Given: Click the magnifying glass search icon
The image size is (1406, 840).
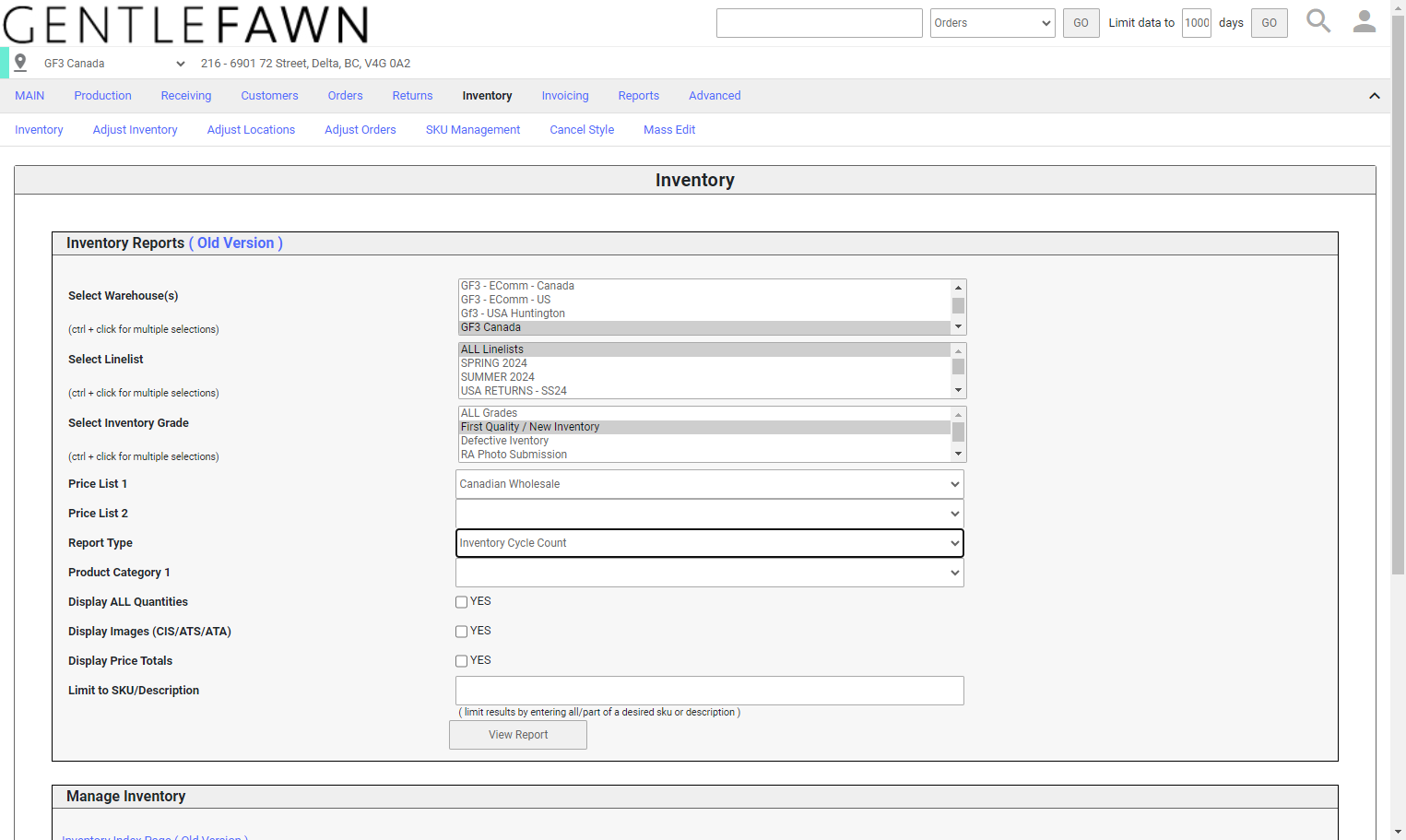Looking at the screenshot, I should (1318, 21).
